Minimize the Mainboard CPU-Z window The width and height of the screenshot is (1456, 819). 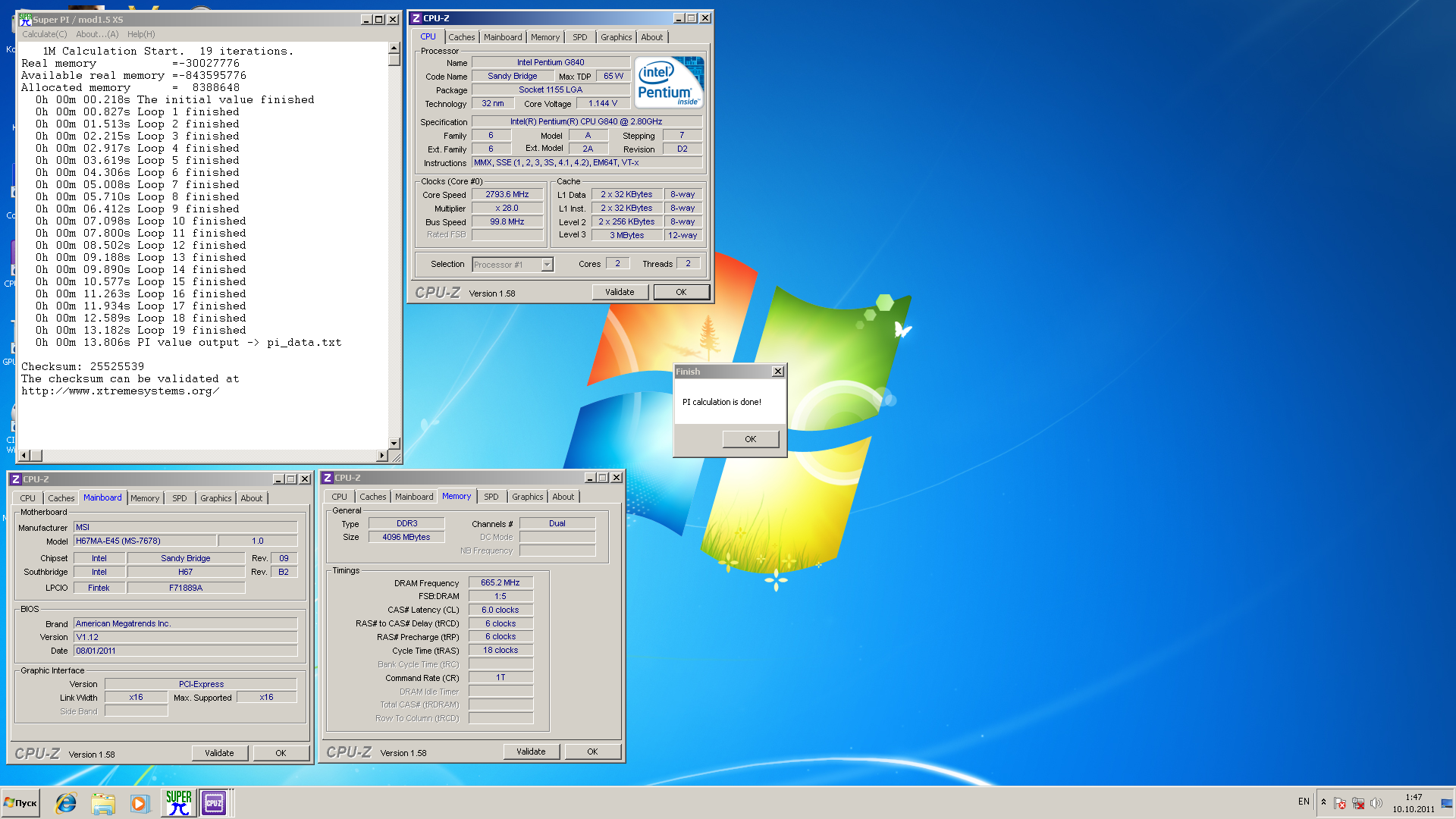pos(278,479)
